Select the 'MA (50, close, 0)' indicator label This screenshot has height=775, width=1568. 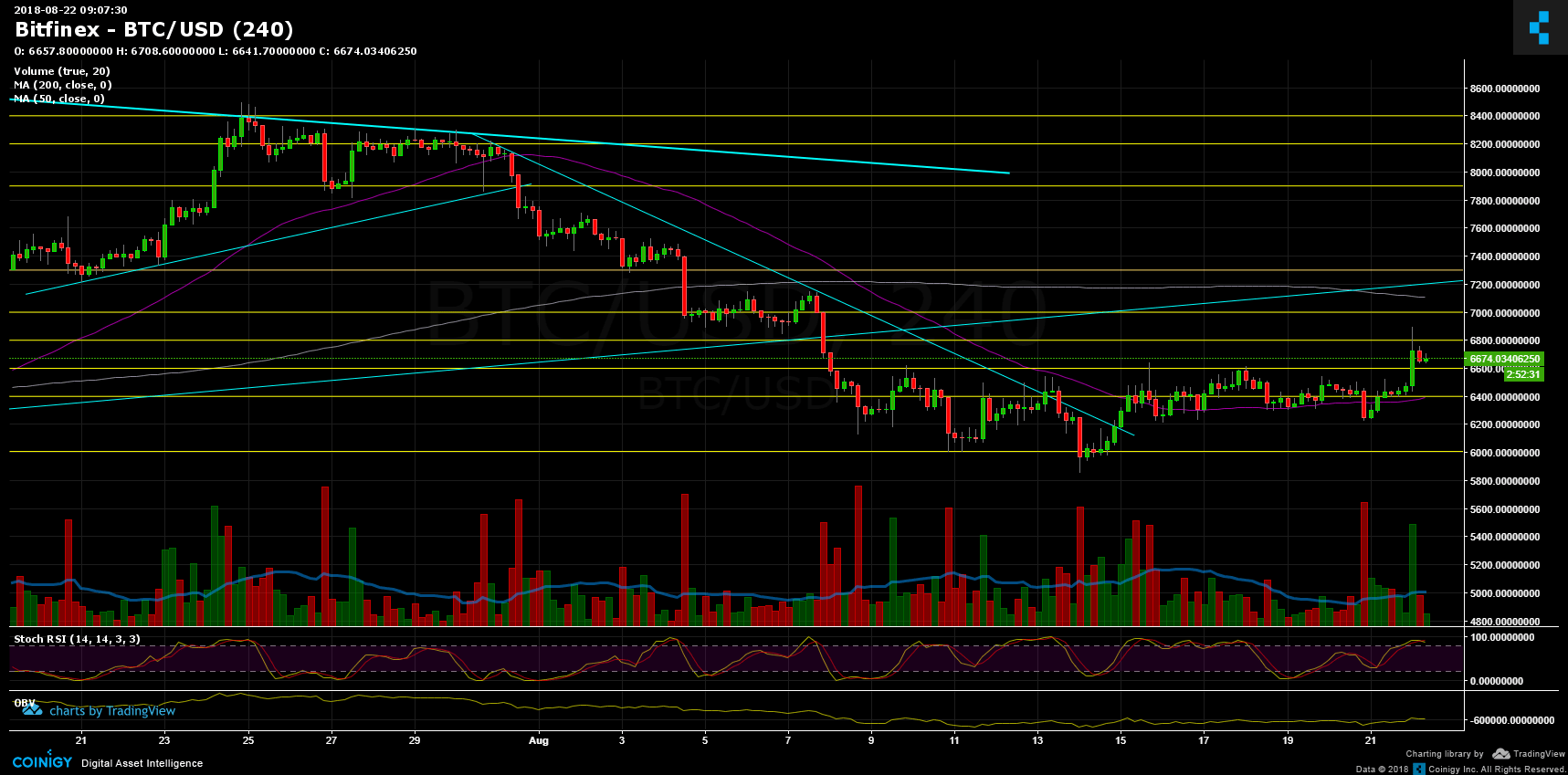point(59,99)
